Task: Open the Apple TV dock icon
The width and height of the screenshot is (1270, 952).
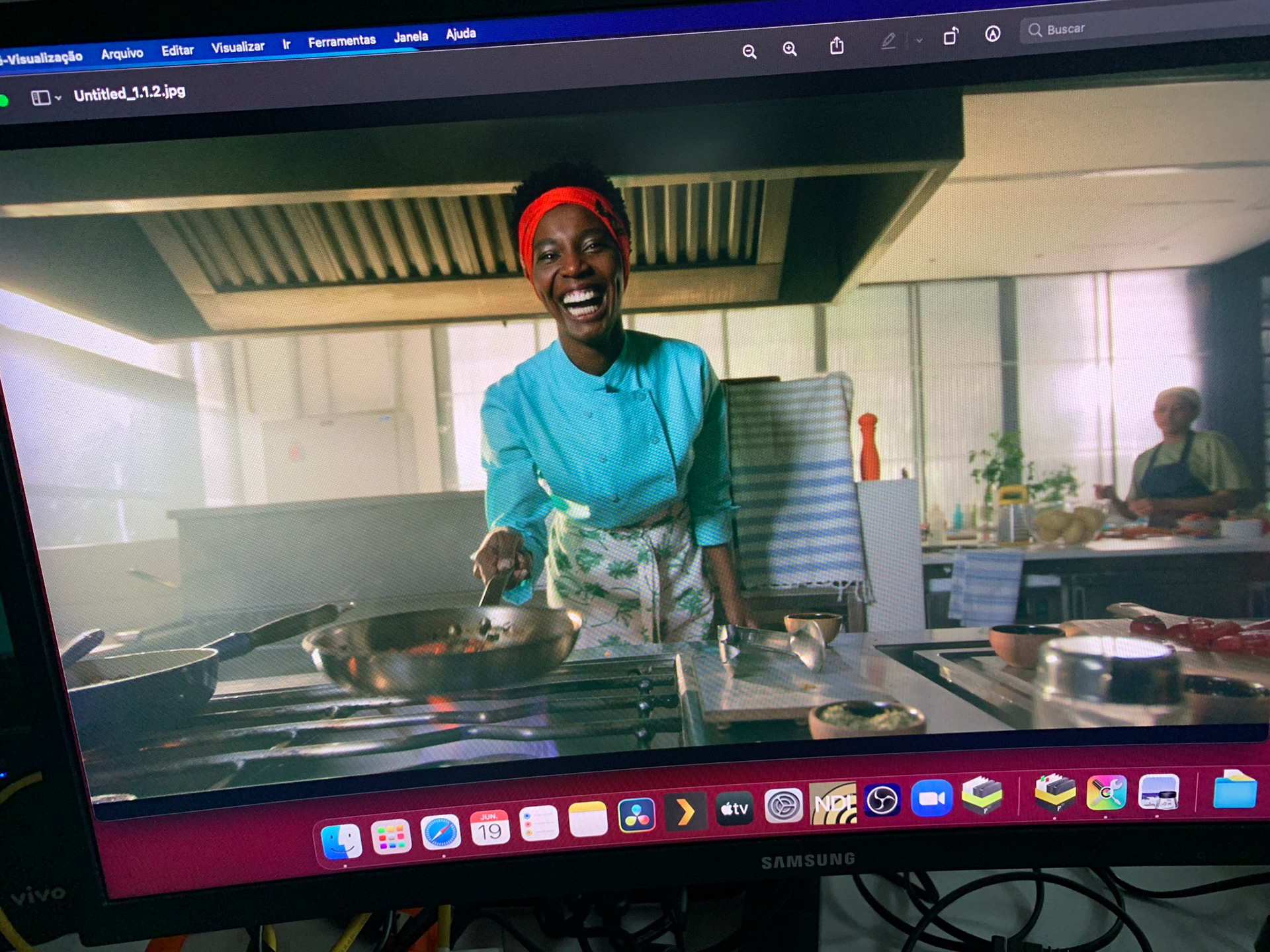Action: [734, 809]
